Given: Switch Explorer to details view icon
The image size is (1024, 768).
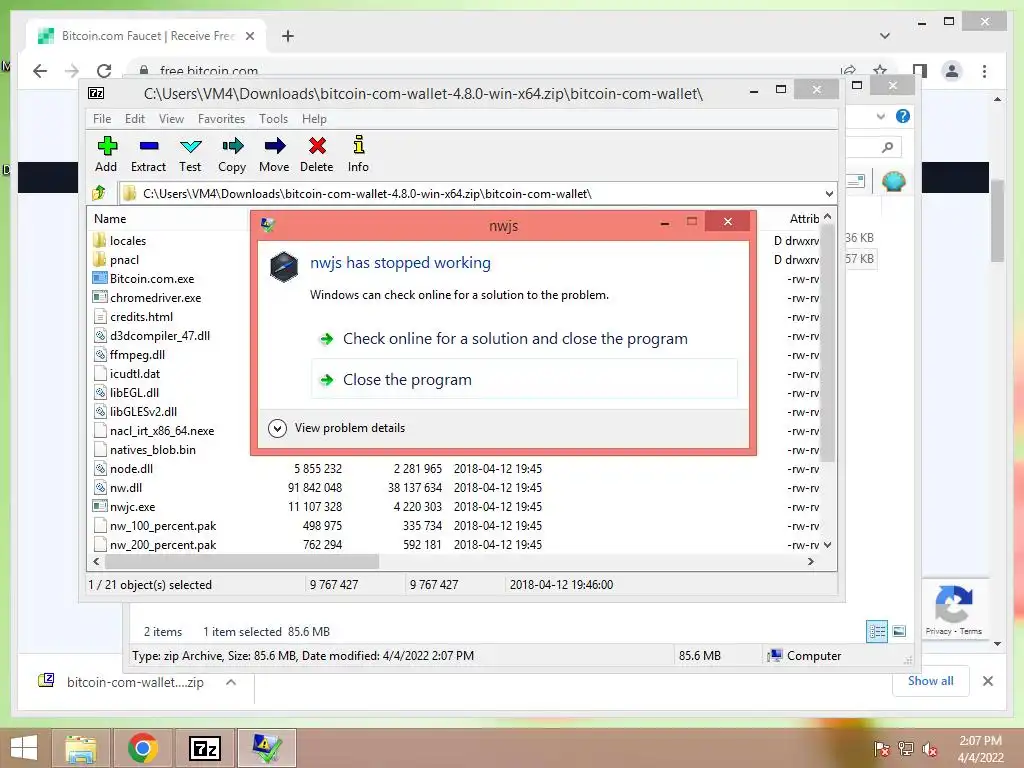Looking at the screenshot, I should [877, 631].
